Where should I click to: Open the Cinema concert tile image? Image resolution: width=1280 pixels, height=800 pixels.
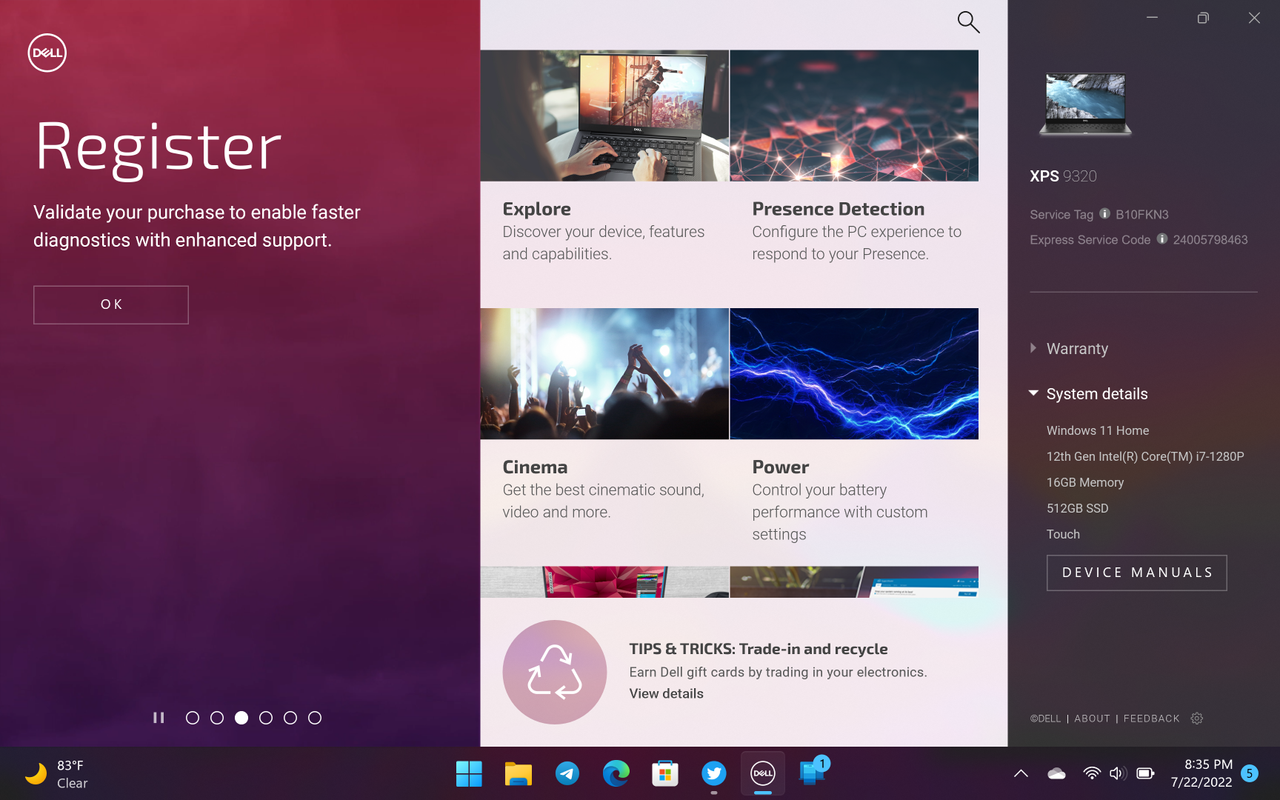[x=604, y=374]
